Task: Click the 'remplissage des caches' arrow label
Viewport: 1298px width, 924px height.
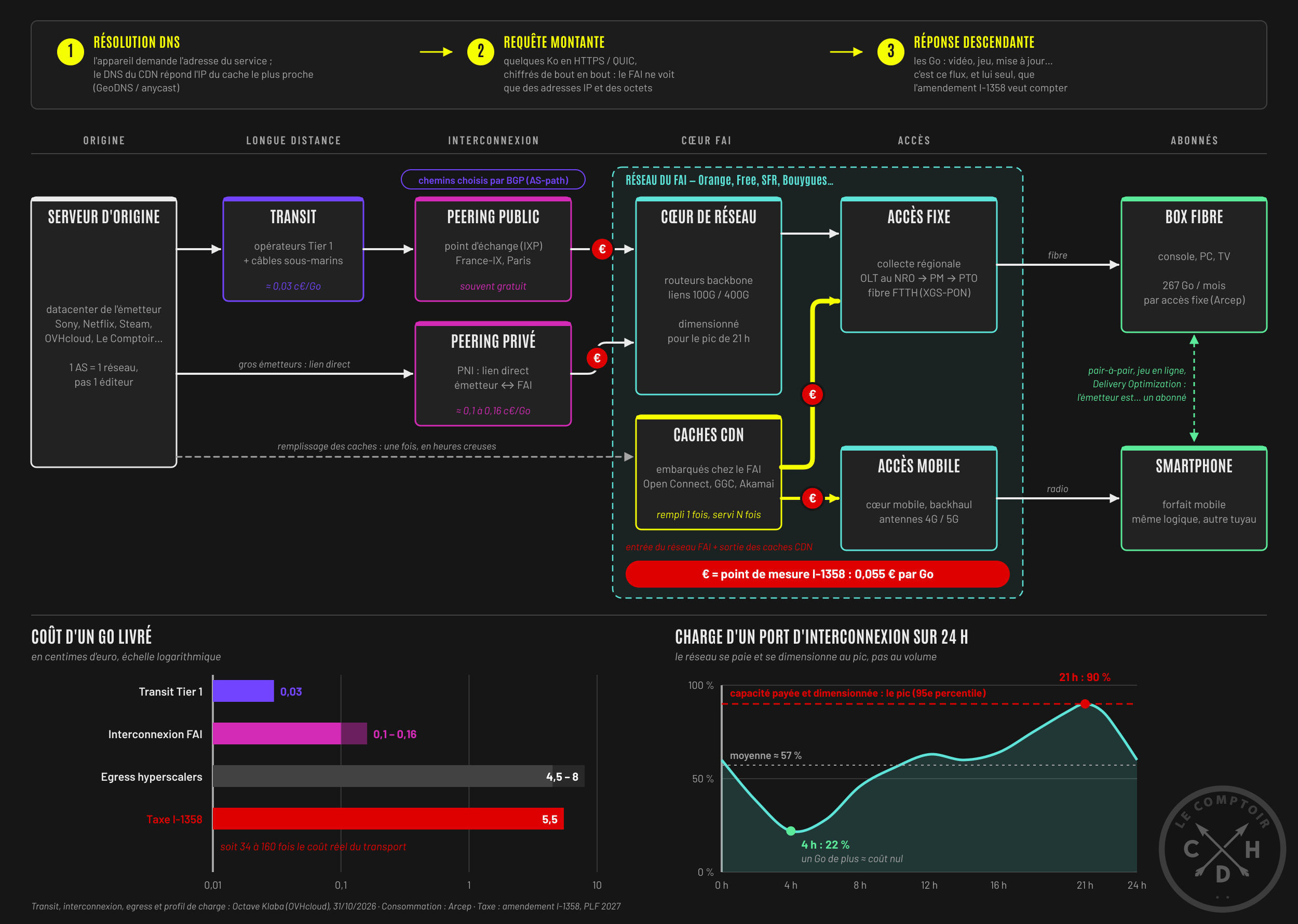Action: (x=386, y=446)
